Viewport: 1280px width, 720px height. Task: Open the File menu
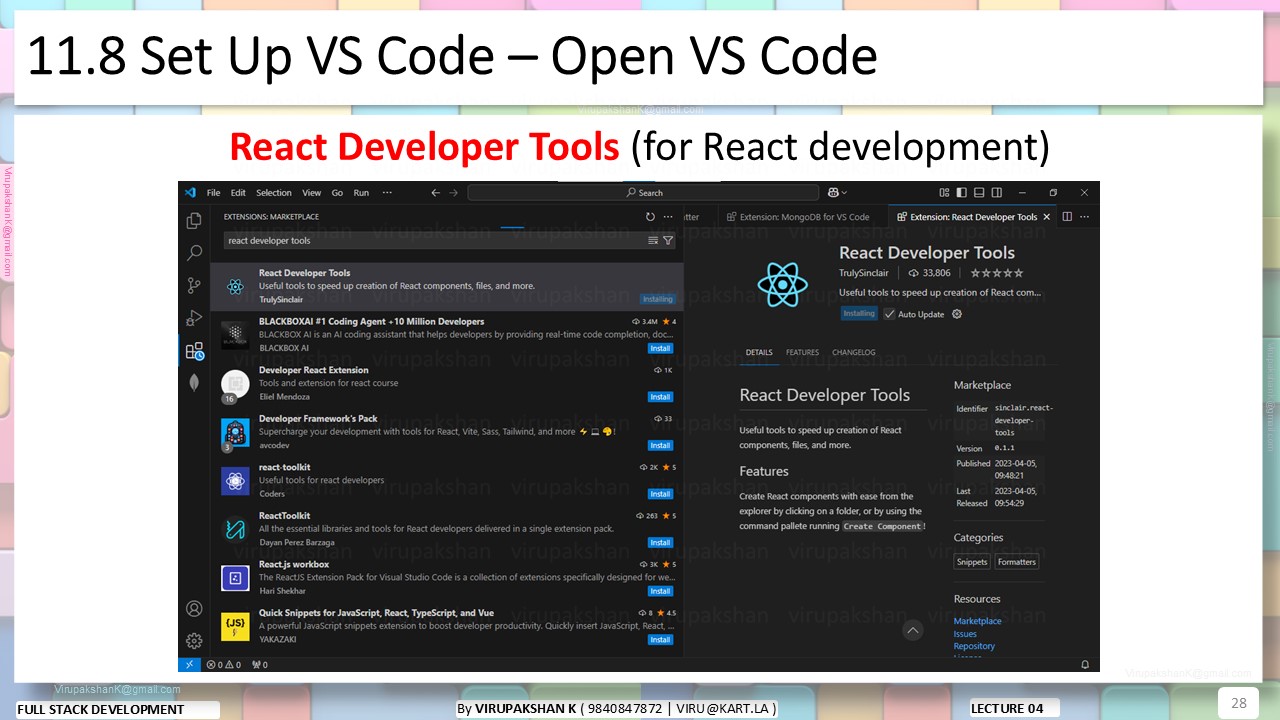point(213,193)
